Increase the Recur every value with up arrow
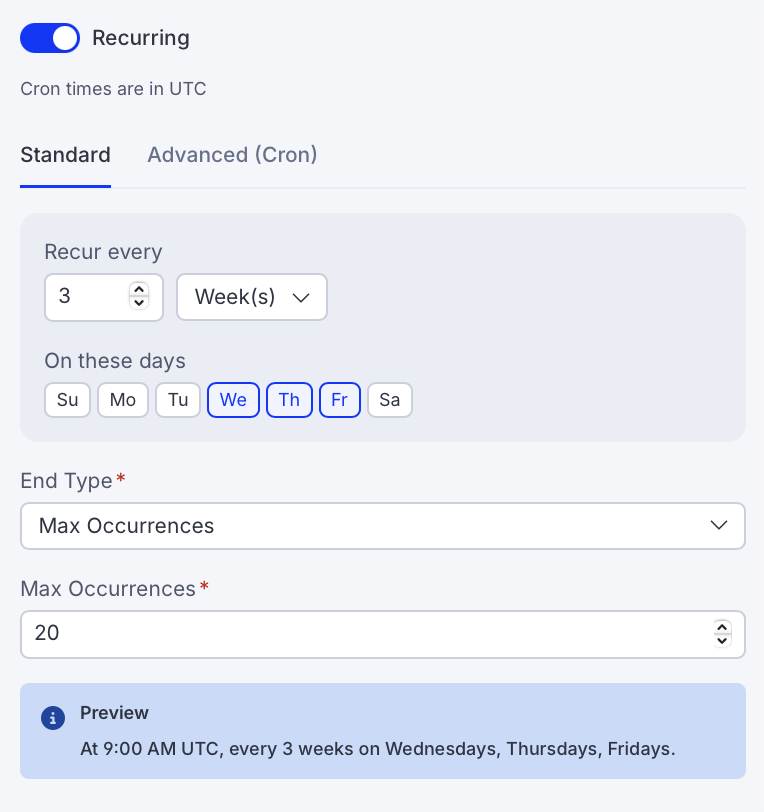The width and height of the screenshot is (764, 812). (x=139, y=291)
